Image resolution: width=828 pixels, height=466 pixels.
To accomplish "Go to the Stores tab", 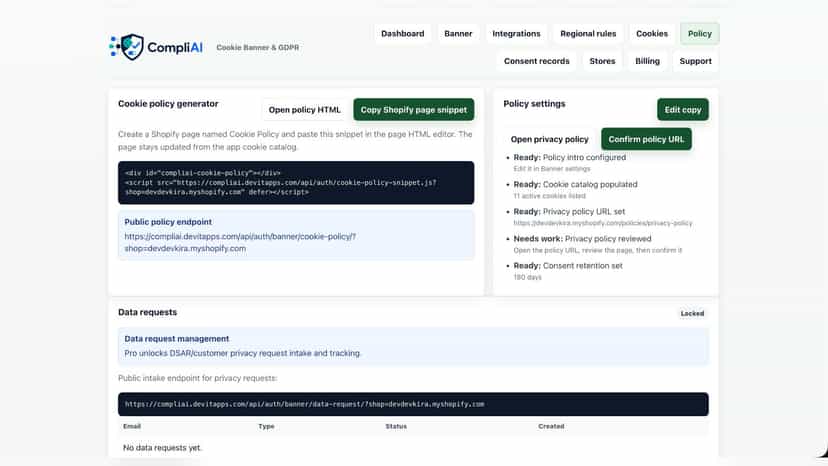I will tap(602, 61).
